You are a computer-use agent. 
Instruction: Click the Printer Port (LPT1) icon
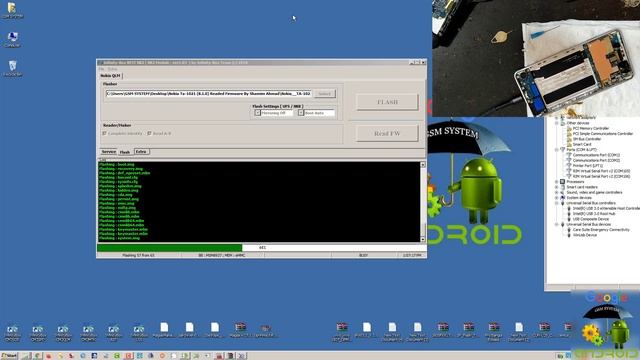pyautogui.click(x=569, y=166)
